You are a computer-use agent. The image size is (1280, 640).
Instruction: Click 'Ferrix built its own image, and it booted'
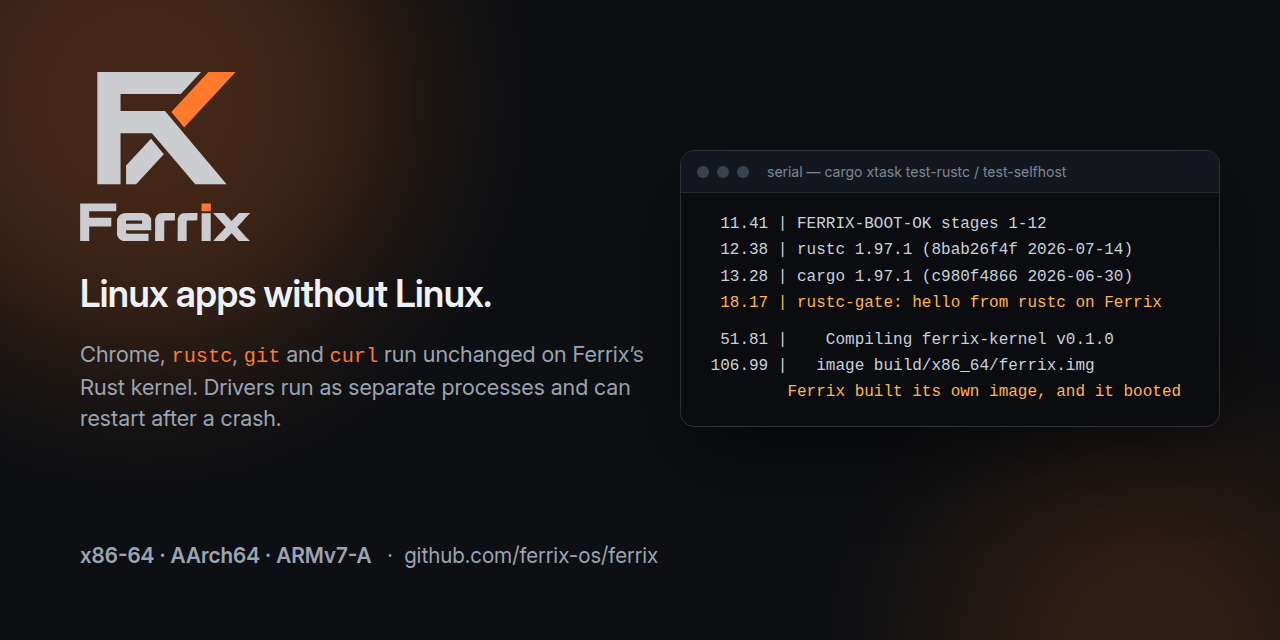pyautogui.click(x=984, y=391)
